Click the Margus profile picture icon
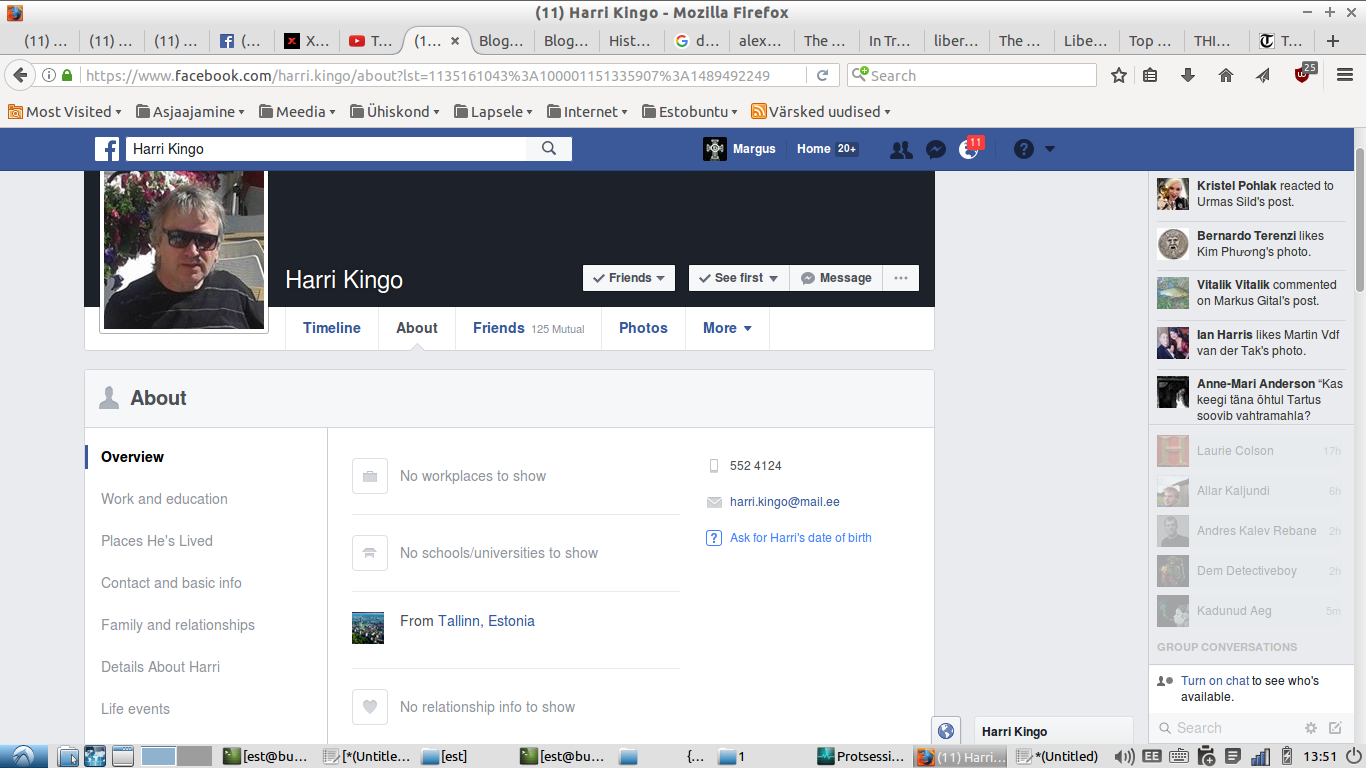 [x=715, y=149]
